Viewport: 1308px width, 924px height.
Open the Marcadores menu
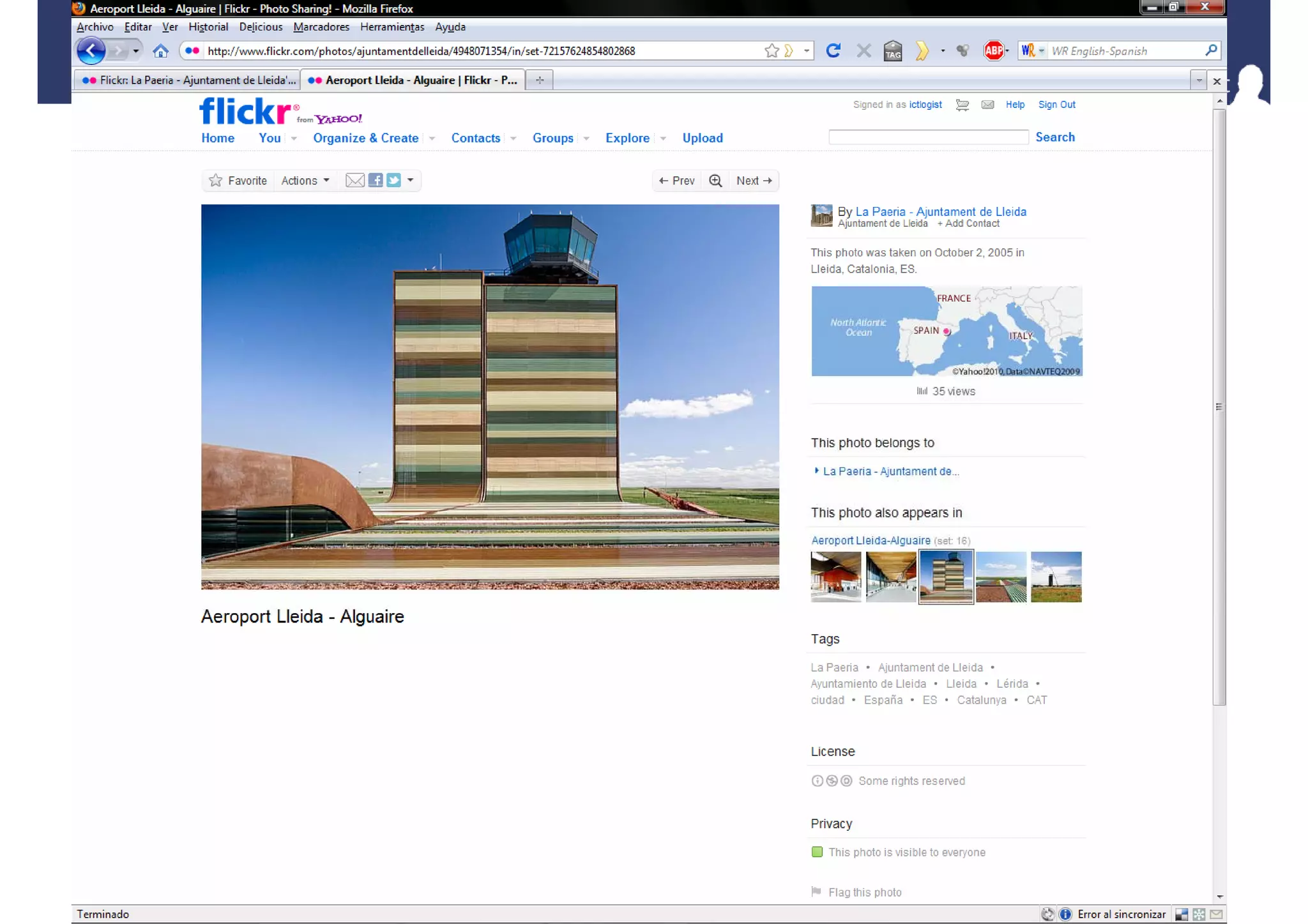(321, 27)
